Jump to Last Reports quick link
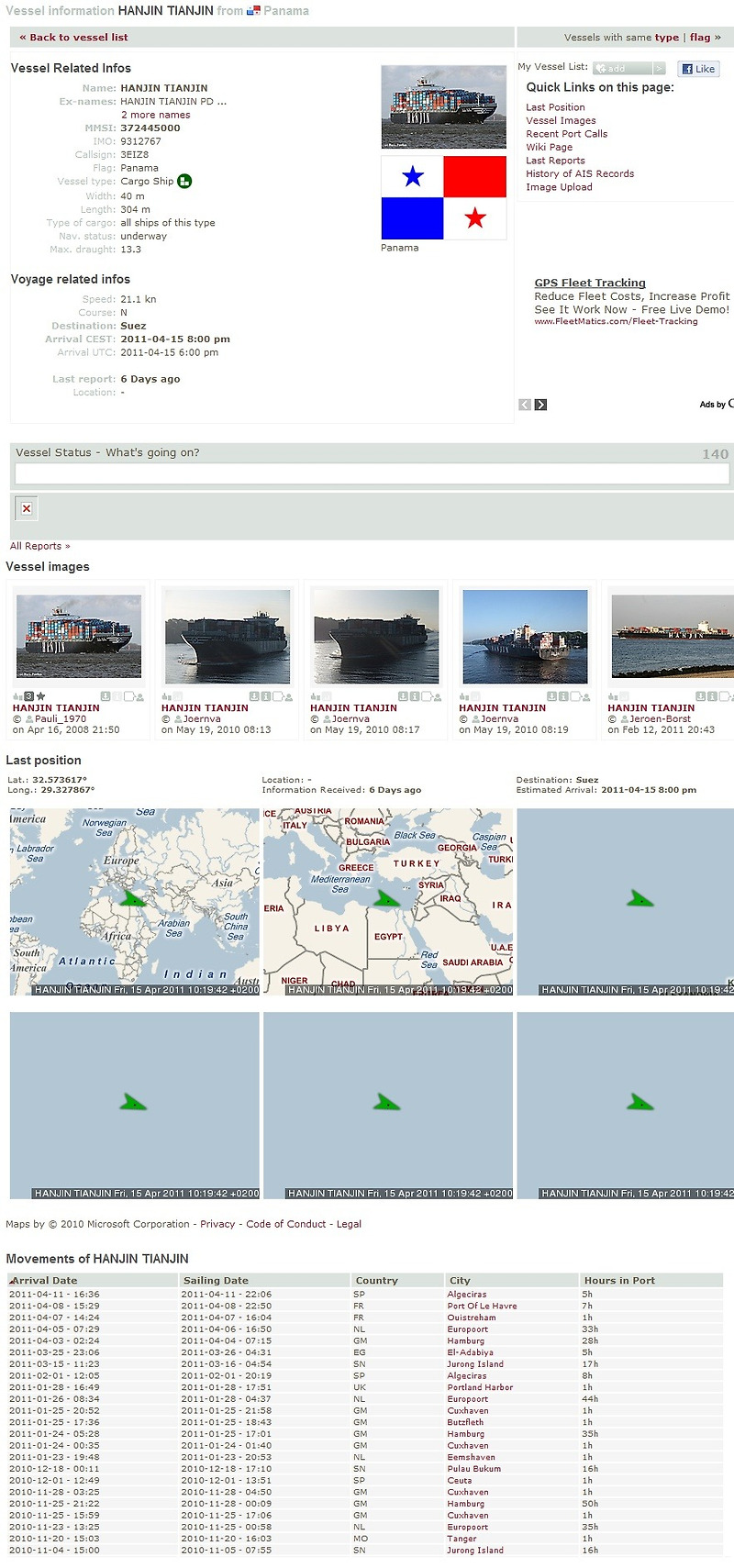The height and width of the screenshot is (1568, 734). pos(555,161)
